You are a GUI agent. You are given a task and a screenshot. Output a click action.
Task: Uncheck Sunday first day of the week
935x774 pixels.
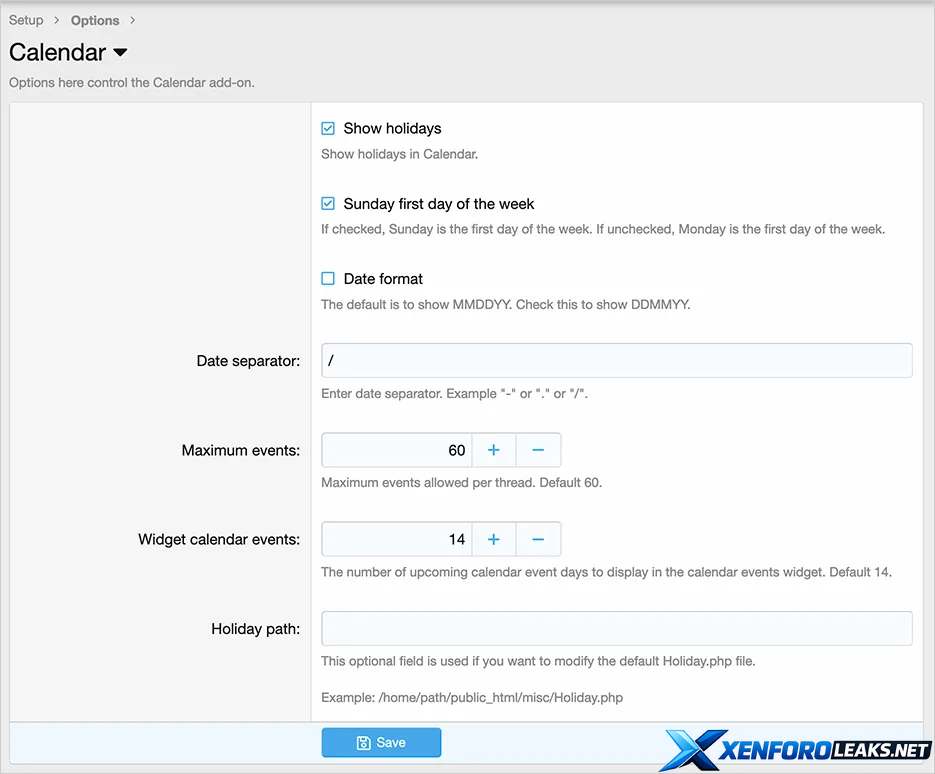pos(328,203)
